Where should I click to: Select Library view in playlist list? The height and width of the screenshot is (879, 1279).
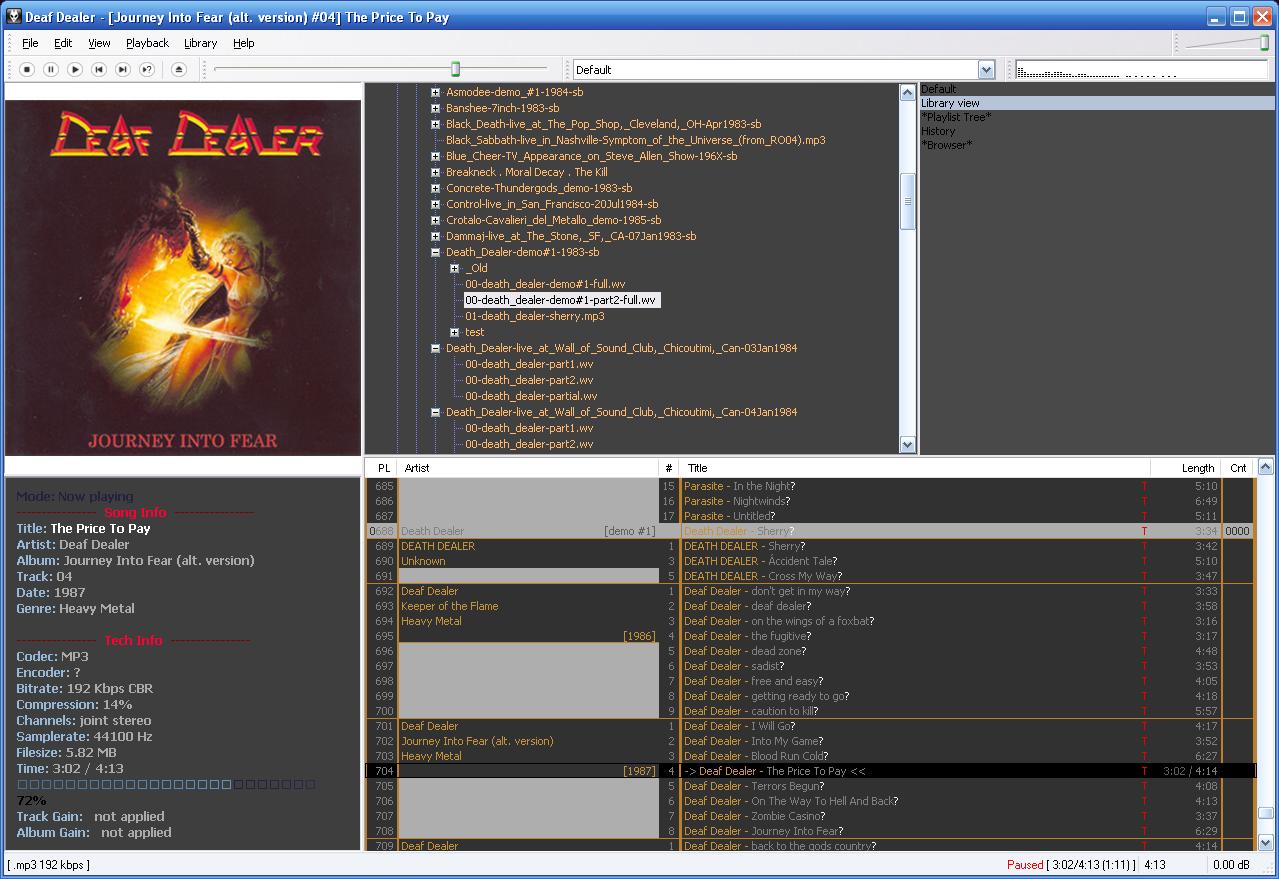[950, 103]
